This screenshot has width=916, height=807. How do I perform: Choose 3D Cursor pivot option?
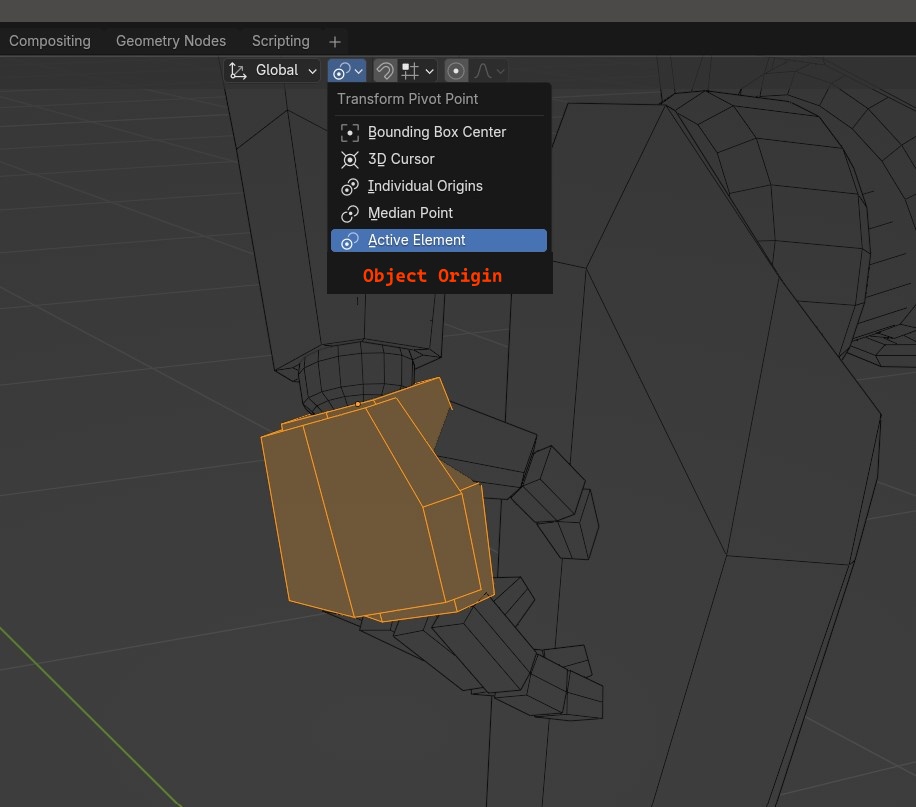[x=439, y=159]
